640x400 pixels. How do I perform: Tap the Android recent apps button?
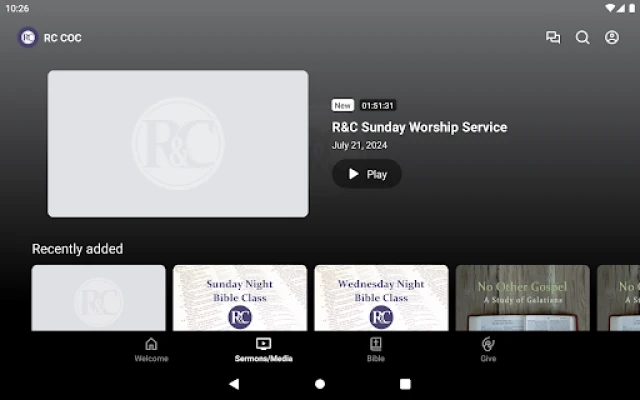(405, 384)
